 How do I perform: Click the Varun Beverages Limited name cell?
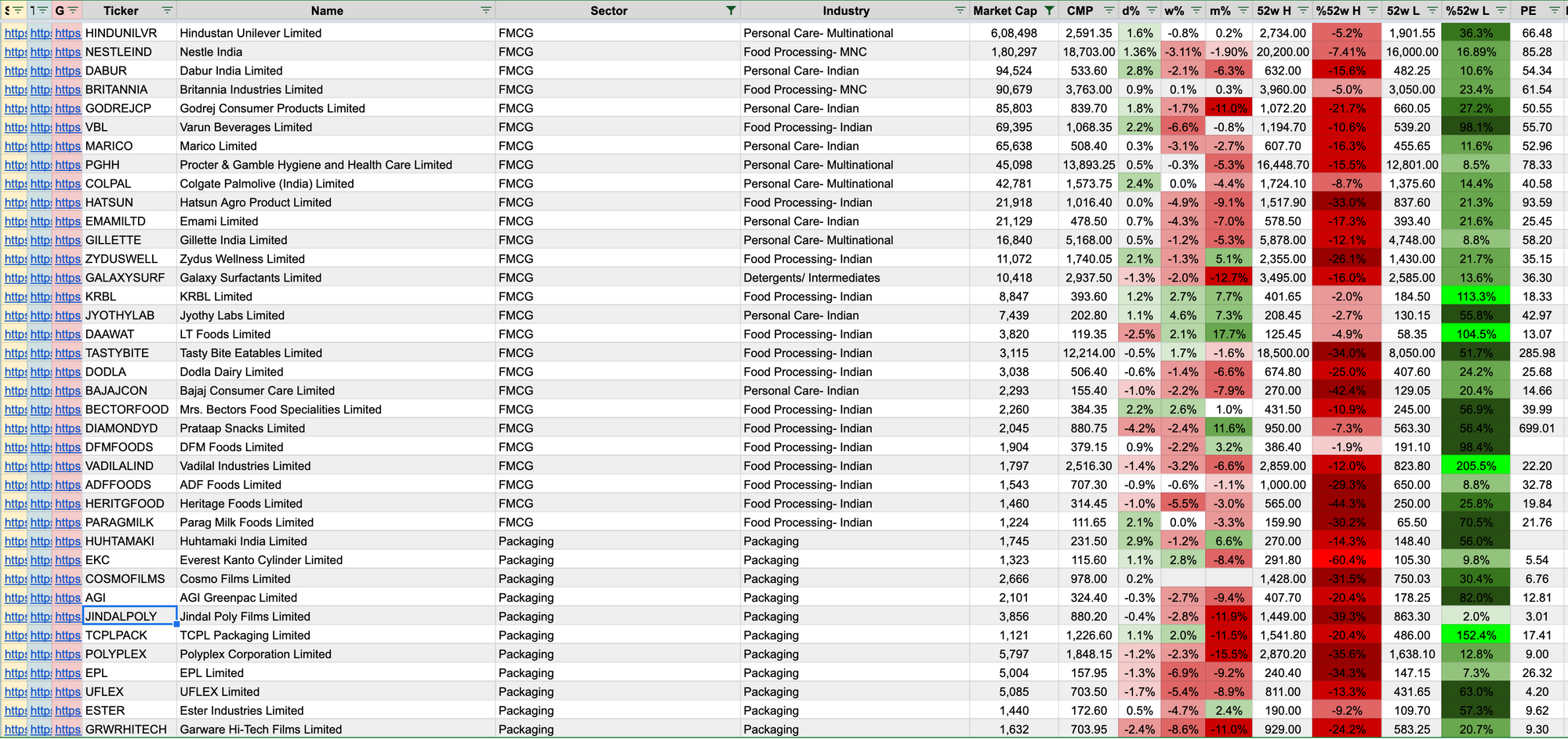coord(336,127)
